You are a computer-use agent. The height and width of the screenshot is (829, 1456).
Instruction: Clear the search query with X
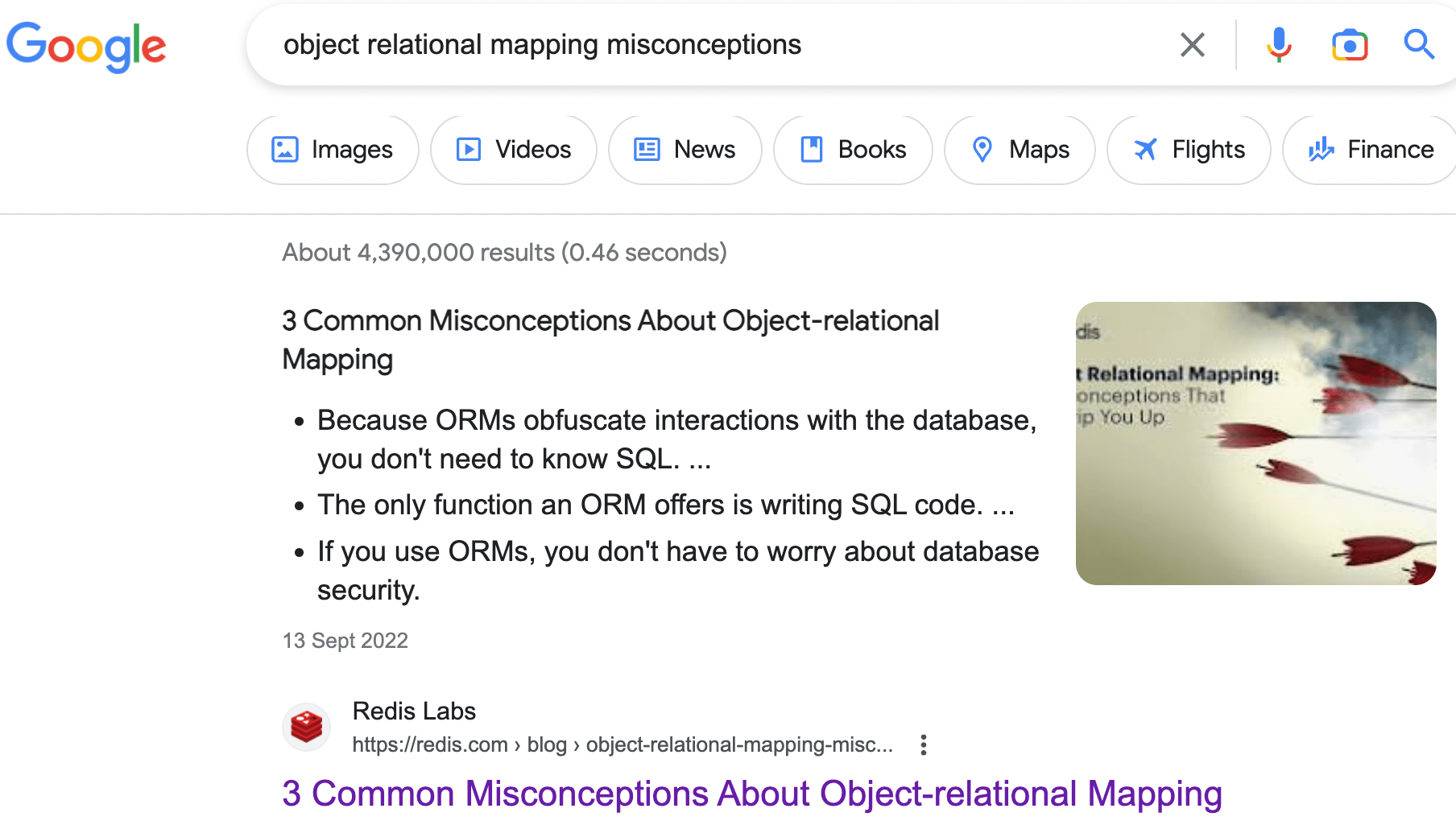pyautogui.click(x=1192, y=45)
